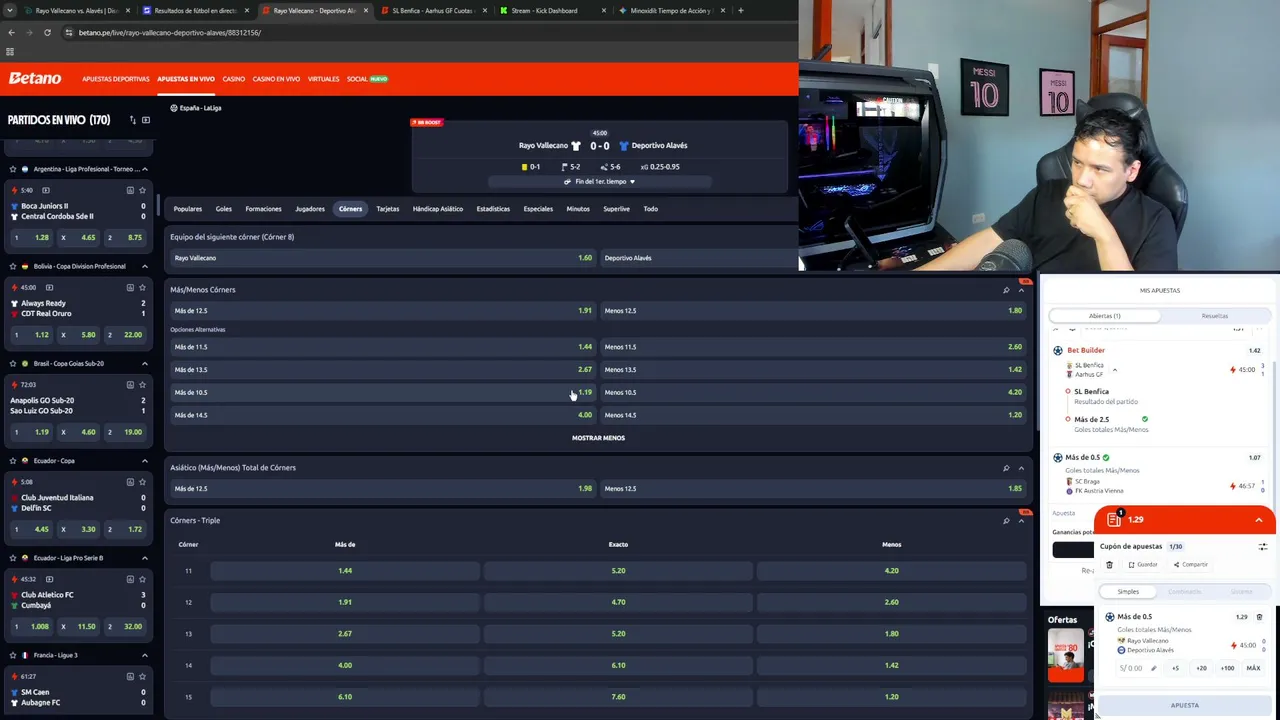Collapse the bet coupon panel chevron
The height and width of the screenshot is (720, 1280).
1259,520
